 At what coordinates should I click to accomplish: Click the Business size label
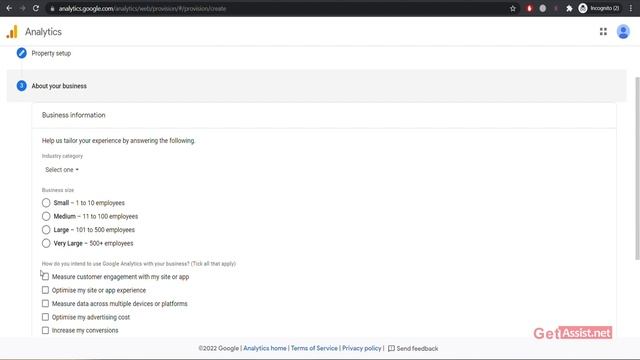click(58, 190)
